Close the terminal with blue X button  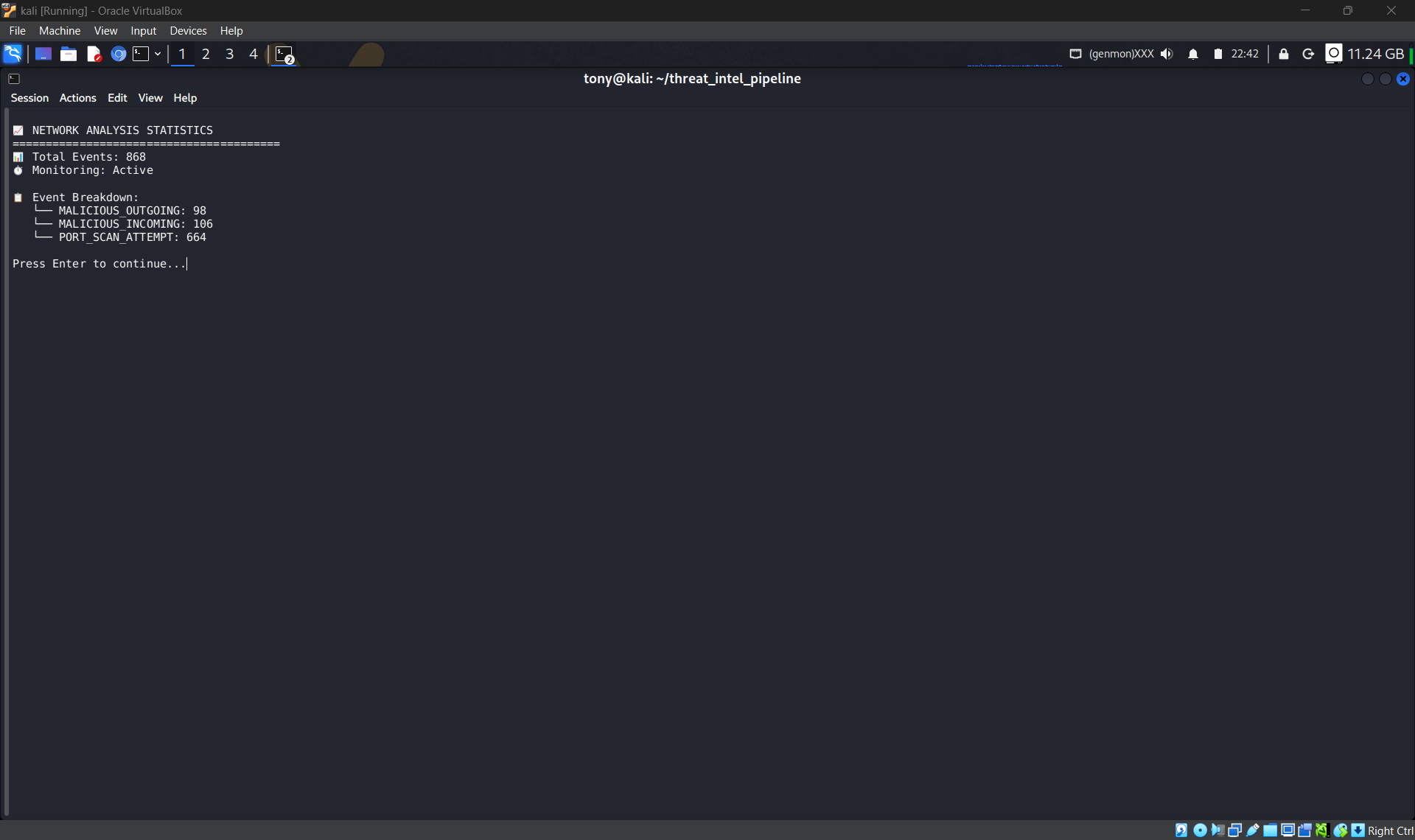tap(1403, 79)
